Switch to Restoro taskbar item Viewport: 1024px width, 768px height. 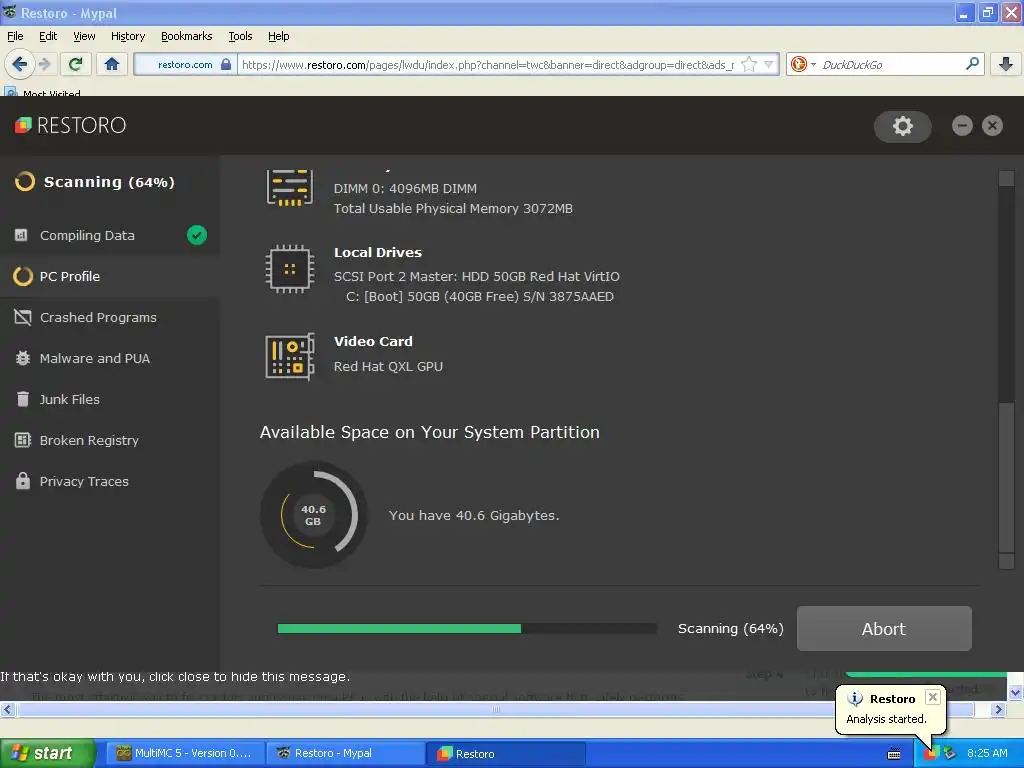[x=506, y=754]
